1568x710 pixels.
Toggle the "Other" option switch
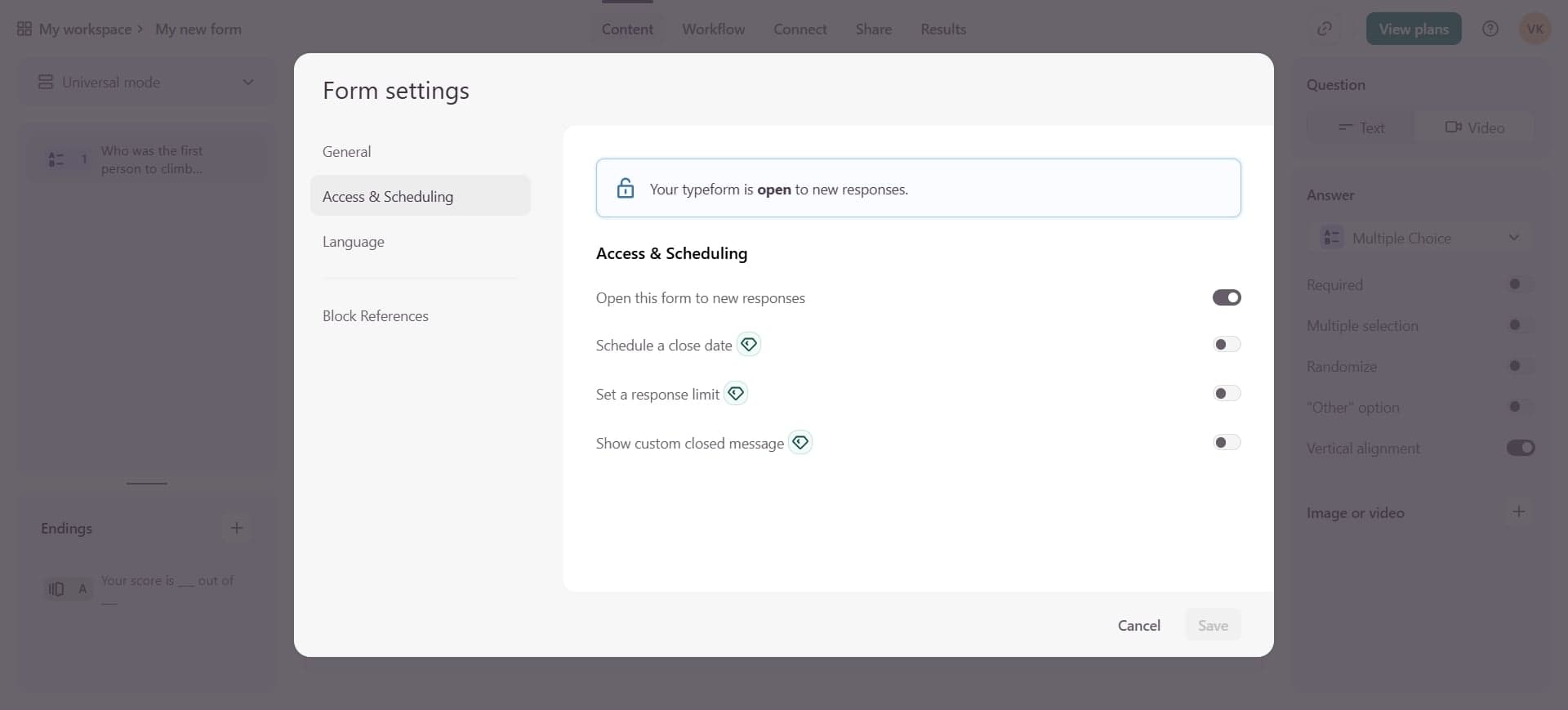(x=1521, y=407)
